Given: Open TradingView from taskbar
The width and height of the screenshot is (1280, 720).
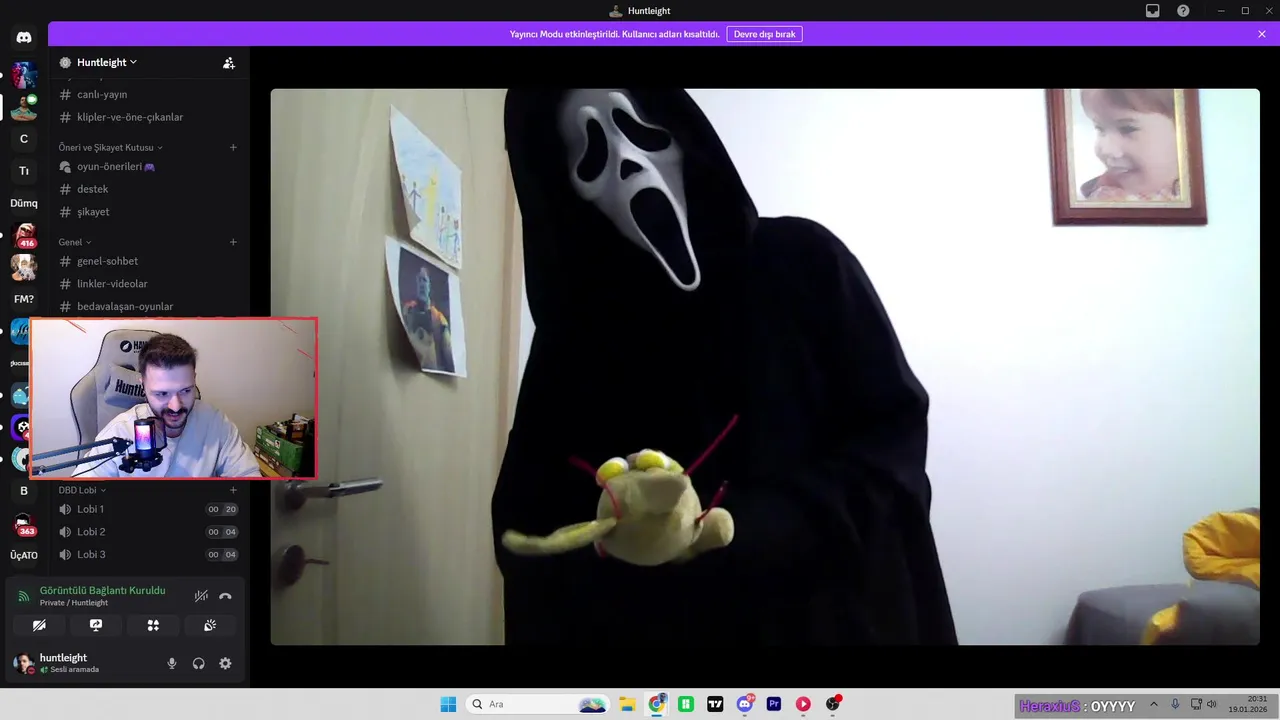Looking at the screenshot, I should pyautogui.click(x=715, y=704).
